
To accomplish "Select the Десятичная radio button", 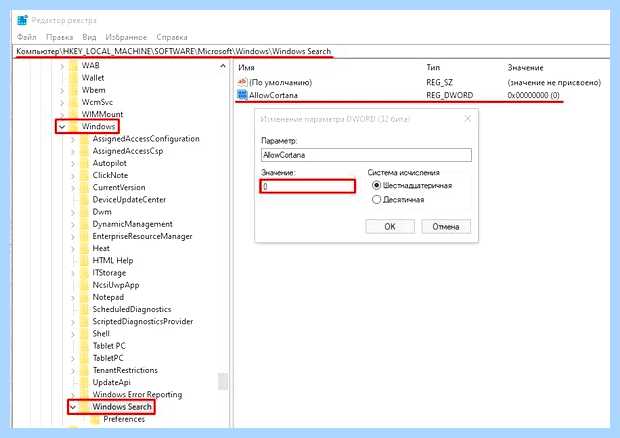I will tap(376, 200).
